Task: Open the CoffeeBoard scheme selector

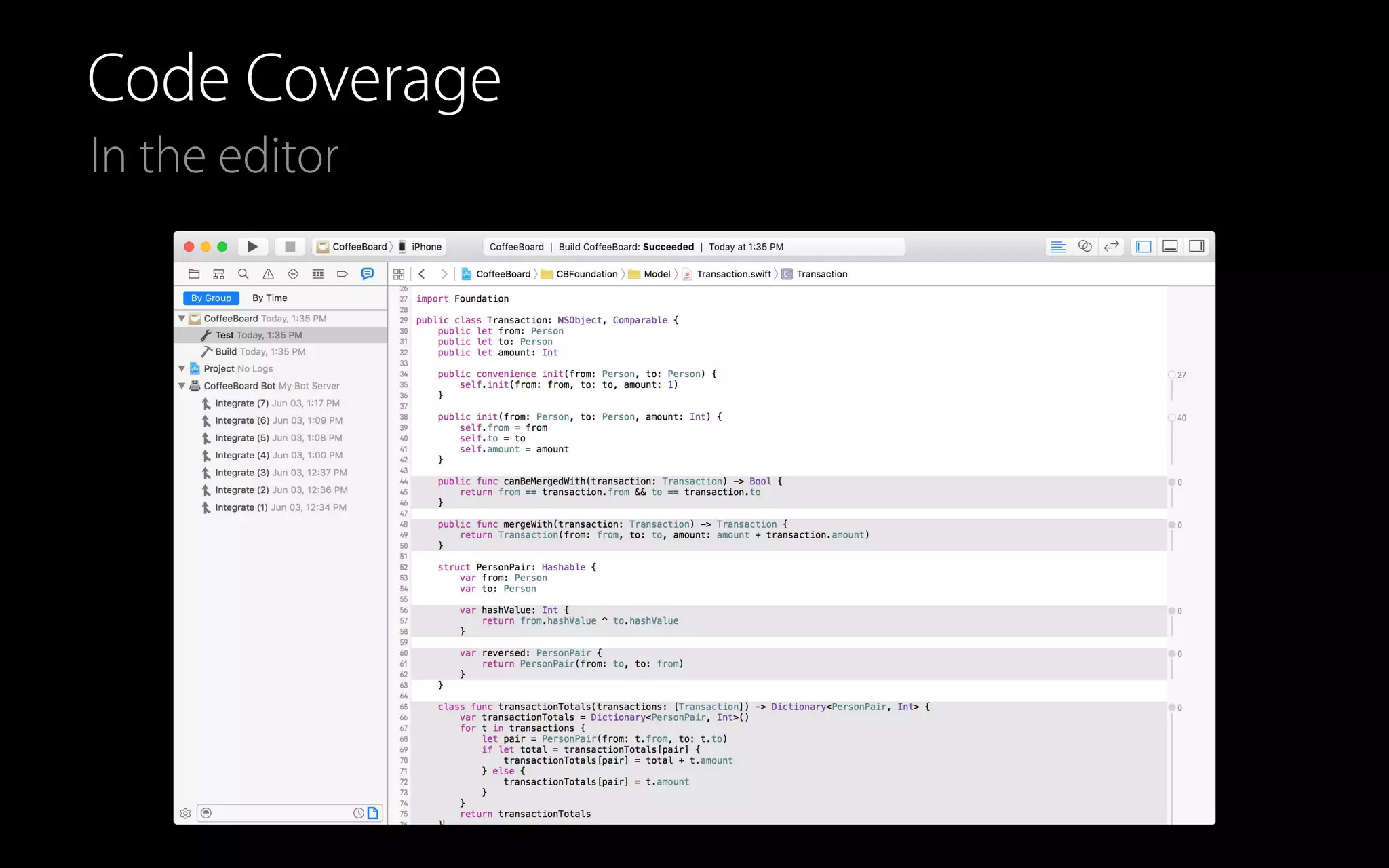Action: (353, 247)
